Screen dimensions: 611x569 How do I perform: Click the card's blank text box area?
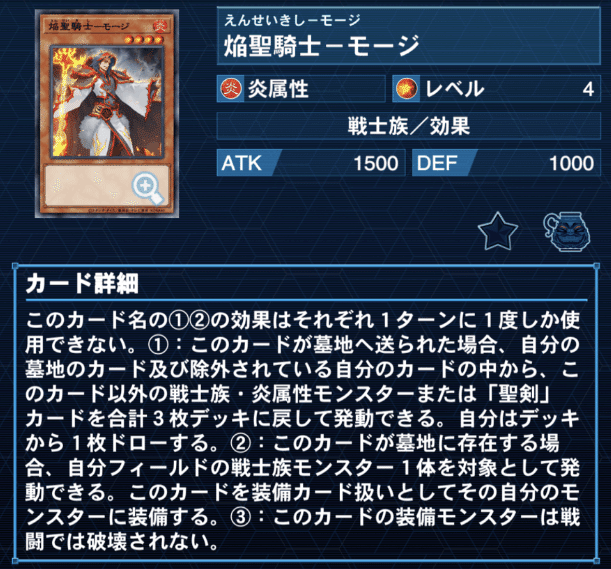click(x=107, y=186)
